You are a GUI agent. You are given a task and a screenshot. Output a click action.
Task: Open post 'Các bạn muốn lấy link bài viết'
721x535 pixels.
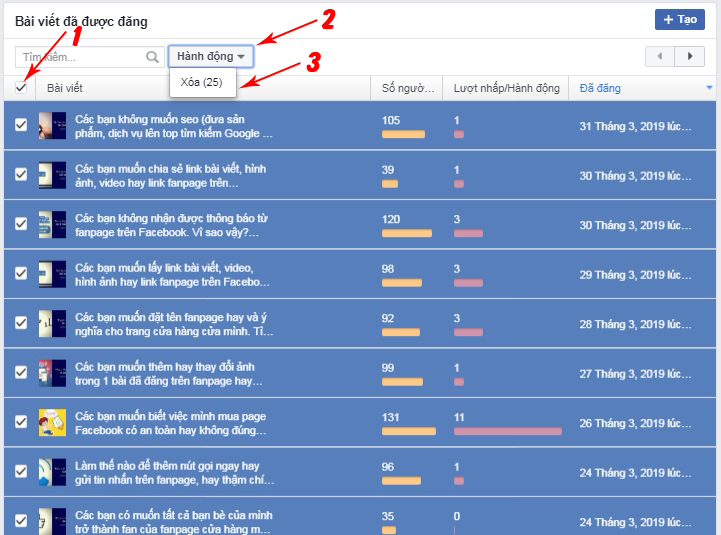(172, 275)
